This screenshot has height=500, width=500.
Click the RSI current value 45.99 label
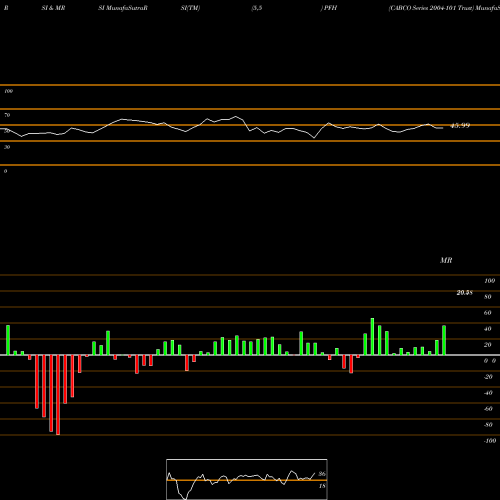(460, 126)
